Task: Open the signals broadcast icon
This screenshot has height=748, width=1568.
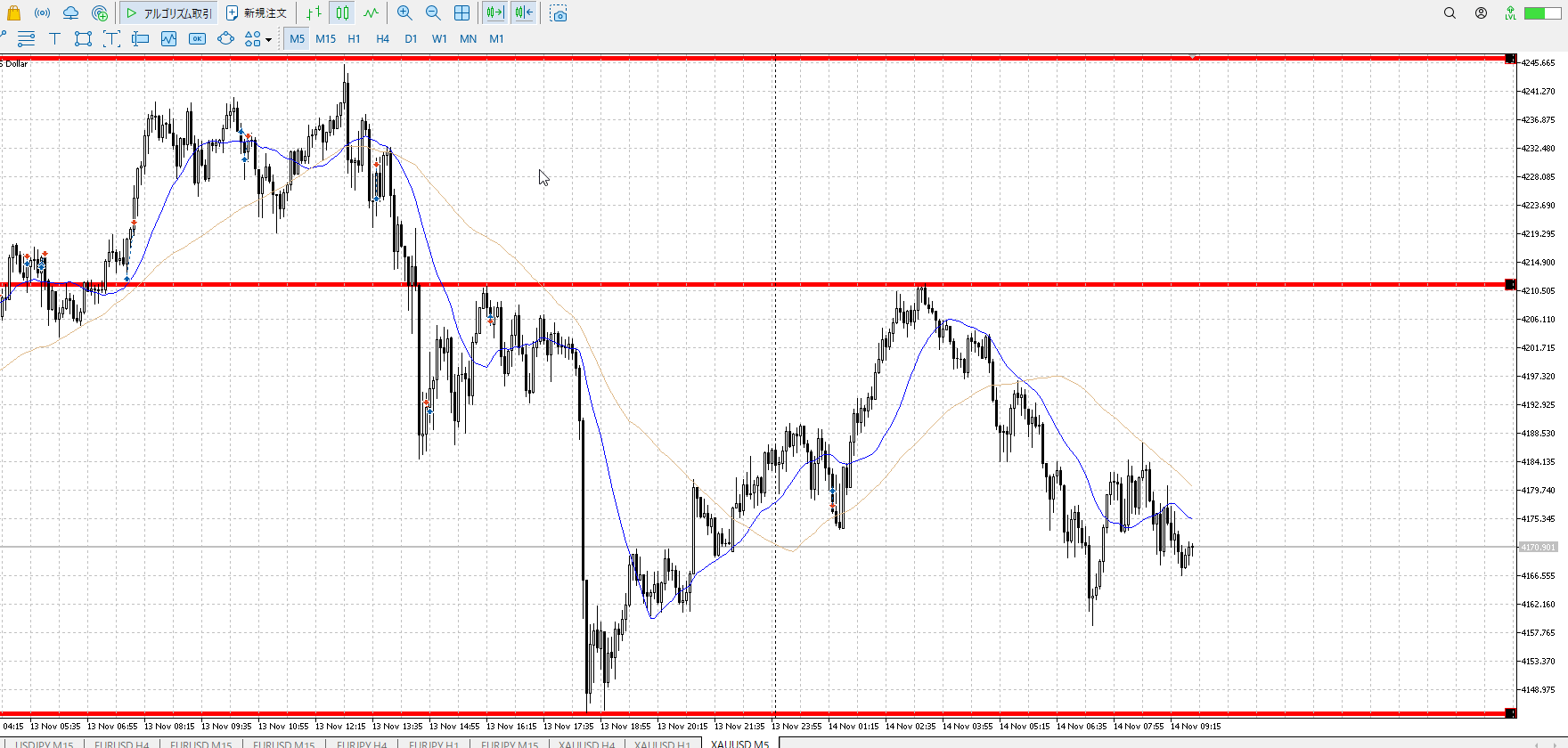Action: tap(42, 13)
